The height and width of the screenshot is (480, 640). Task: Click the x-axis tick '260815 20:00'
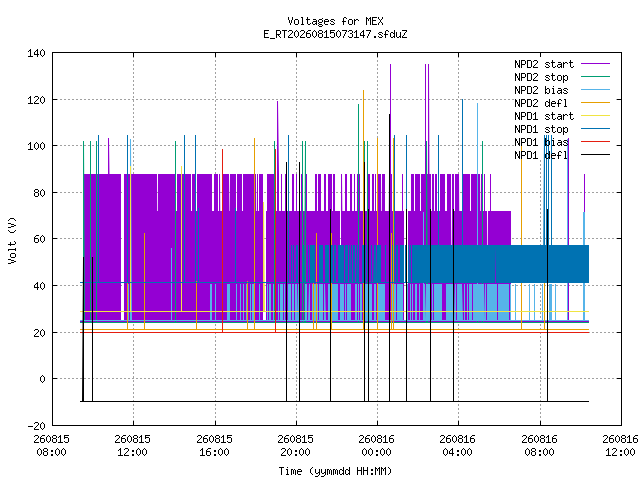(295, 446)
